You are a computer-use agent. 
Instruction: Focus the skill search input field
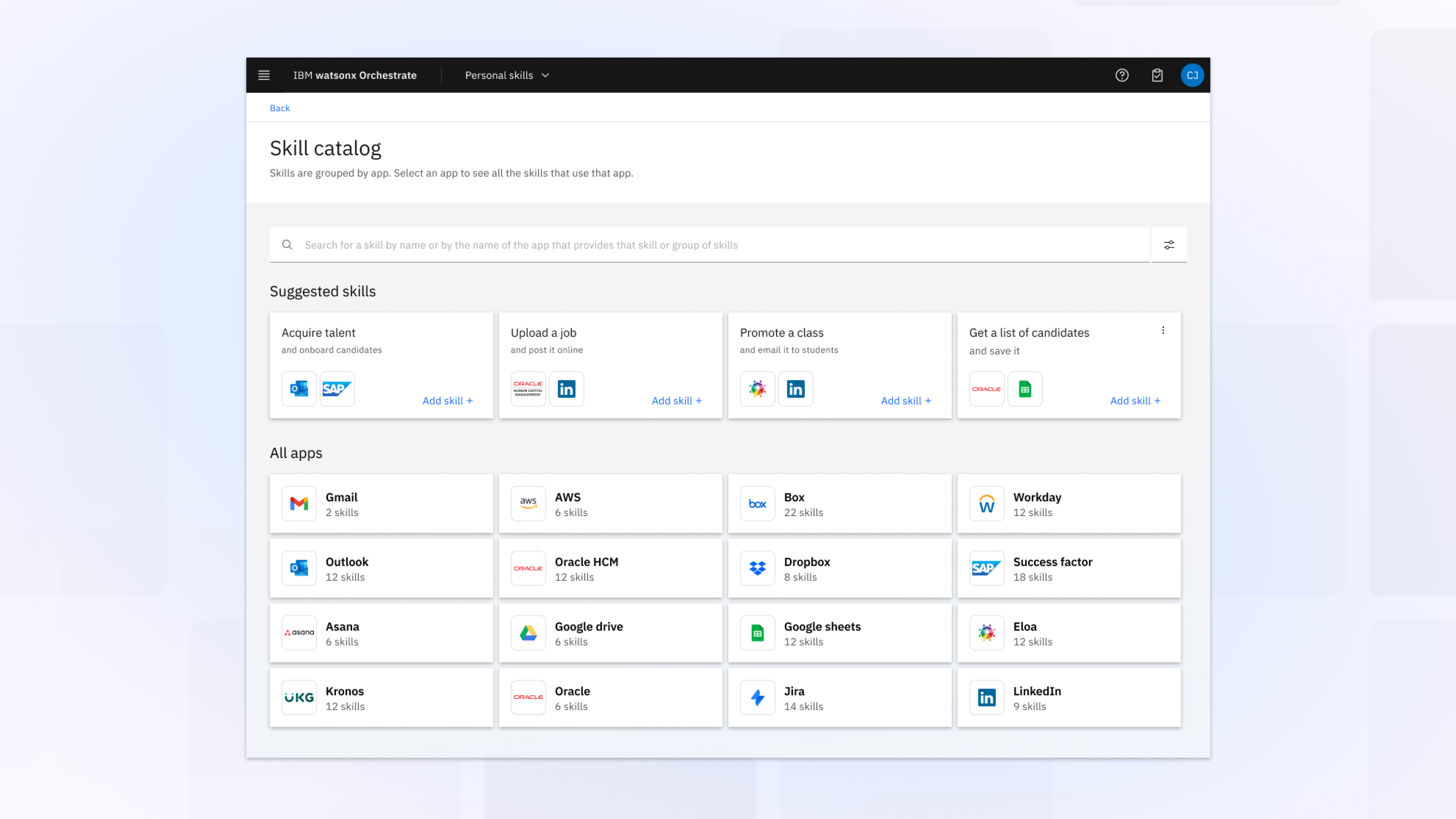pos(709,245)
